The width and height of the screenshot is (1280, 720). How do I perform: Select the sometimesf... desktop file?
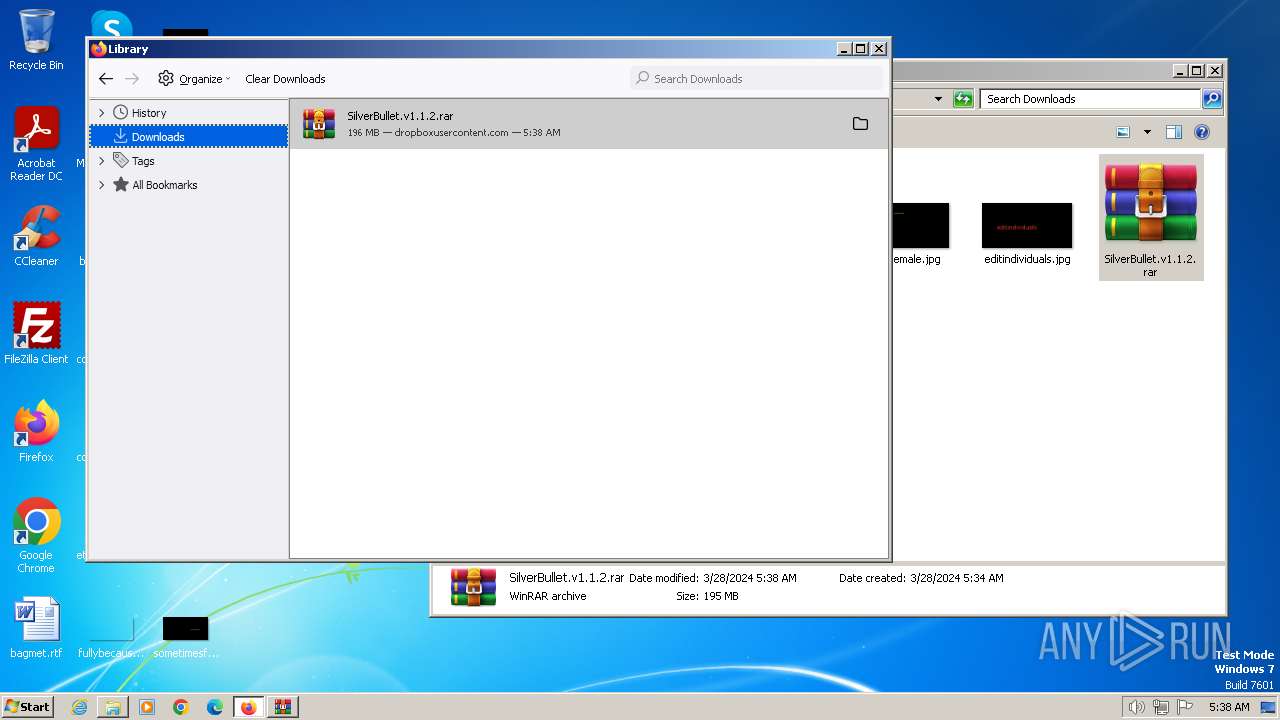tap(186, 638)
